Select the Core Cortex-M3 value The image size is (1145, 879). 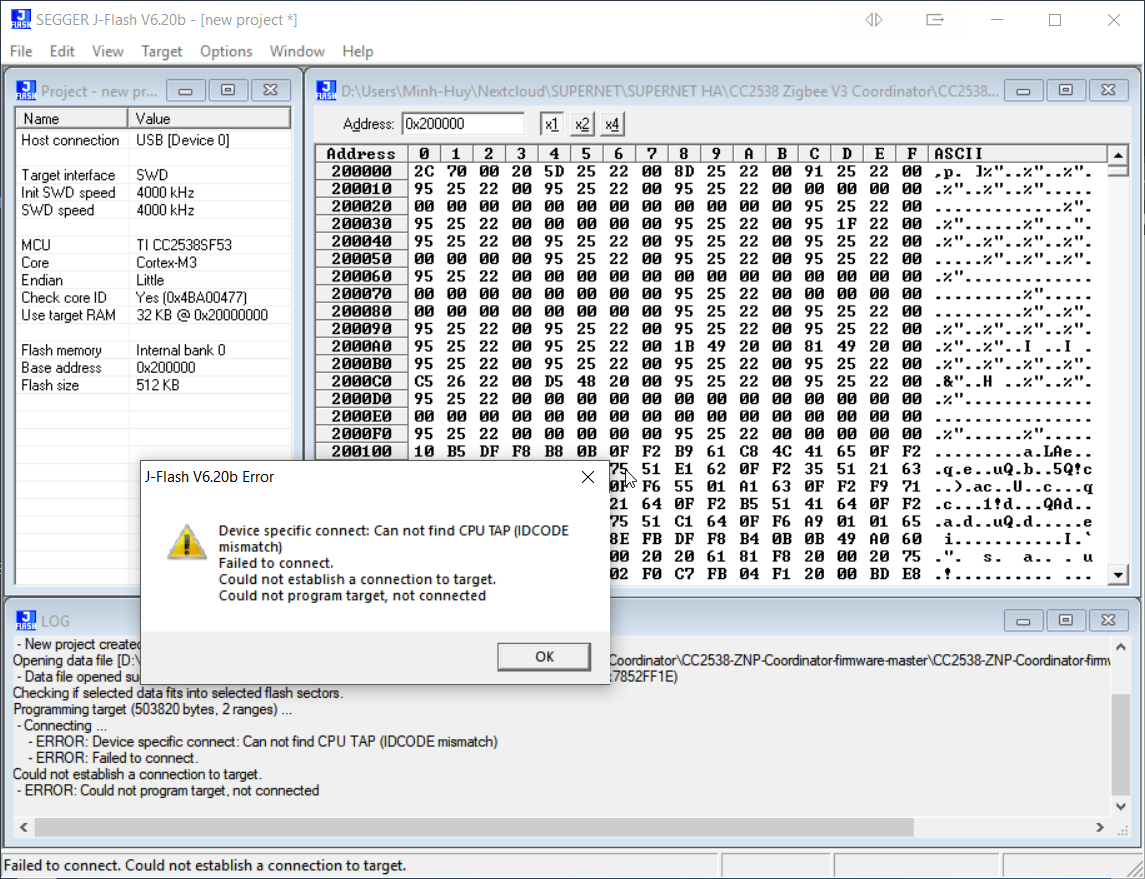click(x=166, y=263)
